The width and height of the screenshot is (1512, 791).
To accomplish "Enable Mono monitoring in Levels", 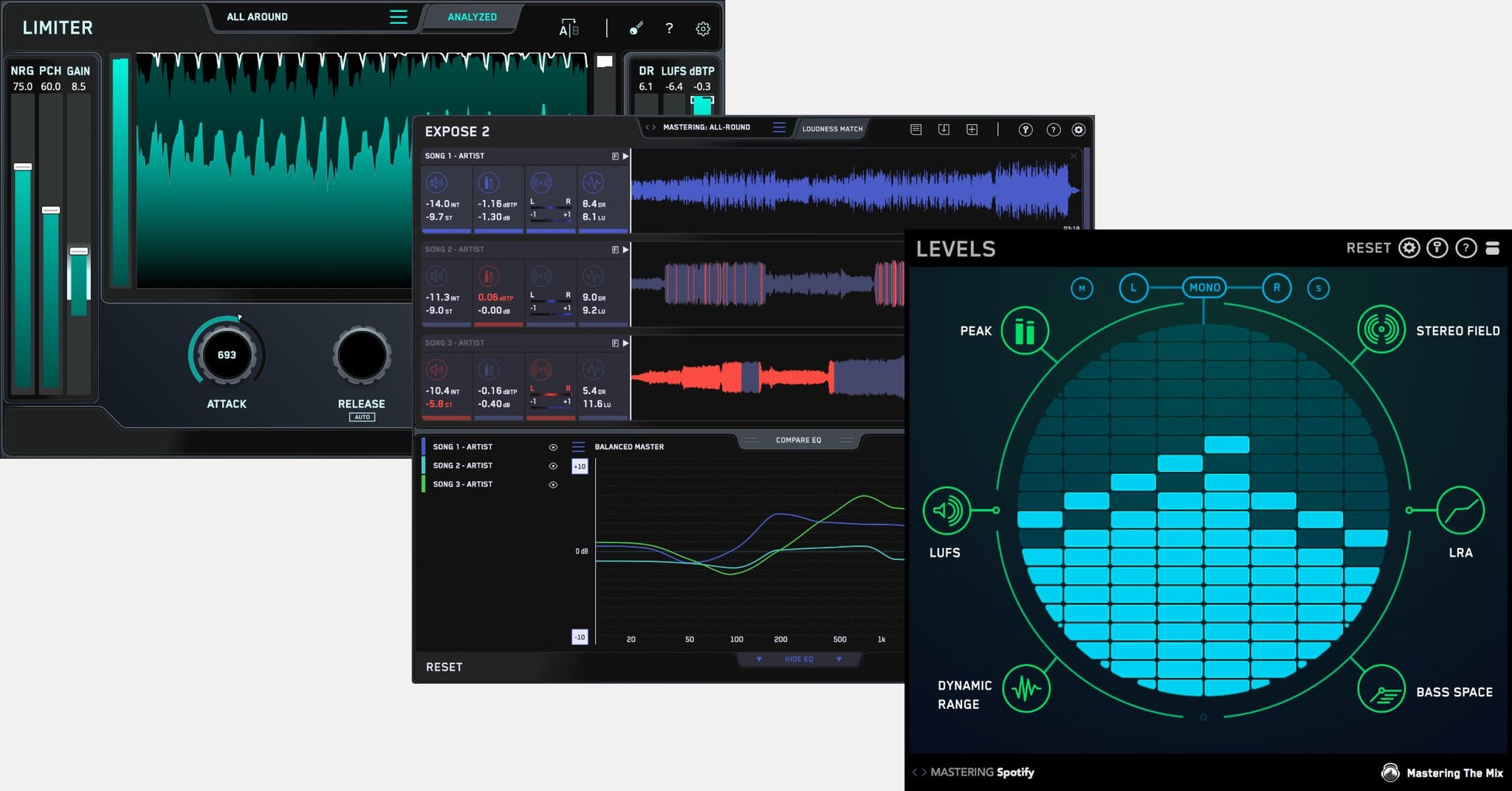I will click(x=1203, y=287).
